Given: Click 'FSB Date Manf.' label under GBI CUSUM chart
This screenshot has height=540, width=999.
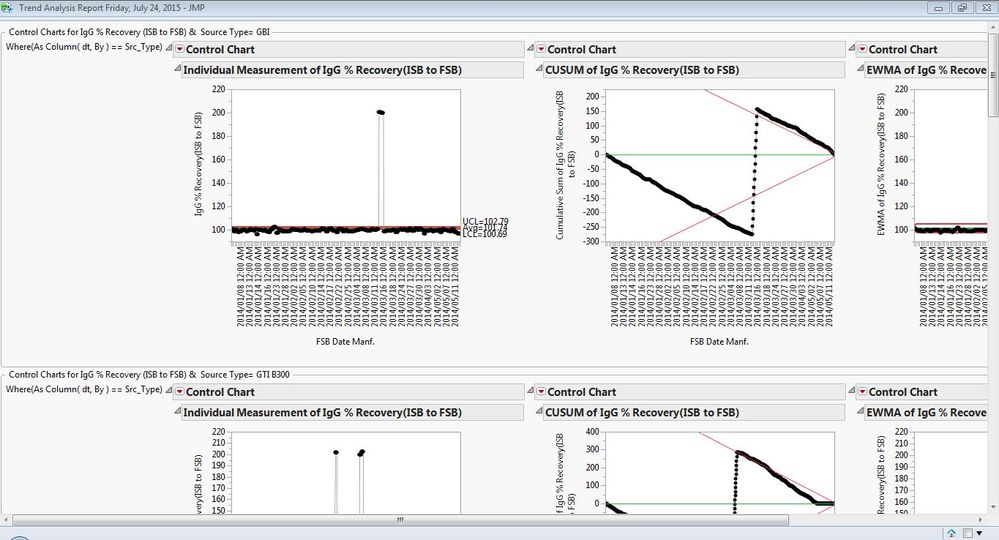Looking at the screenshot, I should [719, 341].
